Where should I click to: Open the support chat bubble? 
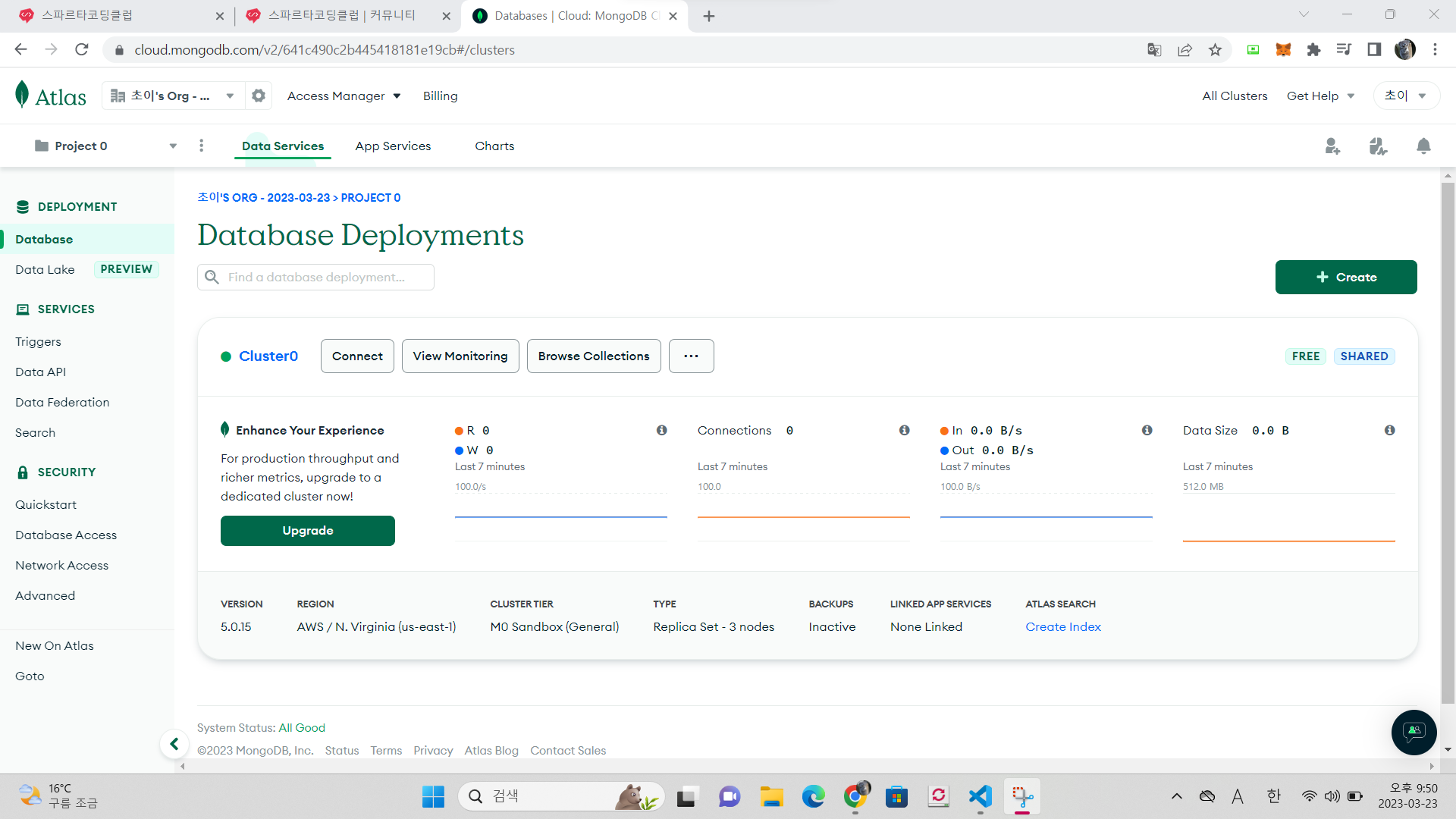[x=1414, y=732]
